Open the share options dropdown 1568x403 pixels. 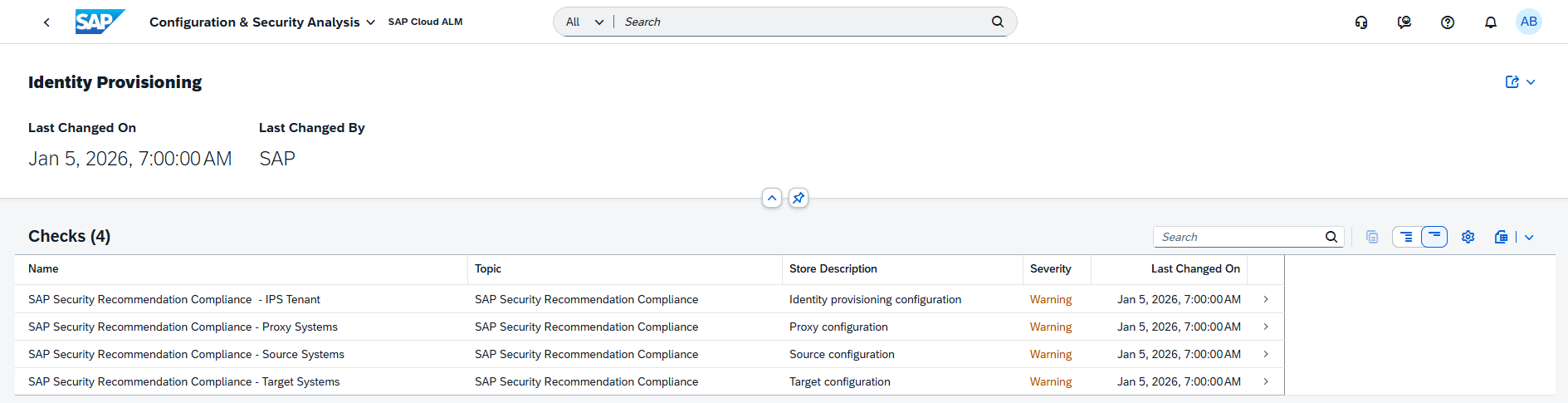pyautogui.click(x=1520, y=82)
